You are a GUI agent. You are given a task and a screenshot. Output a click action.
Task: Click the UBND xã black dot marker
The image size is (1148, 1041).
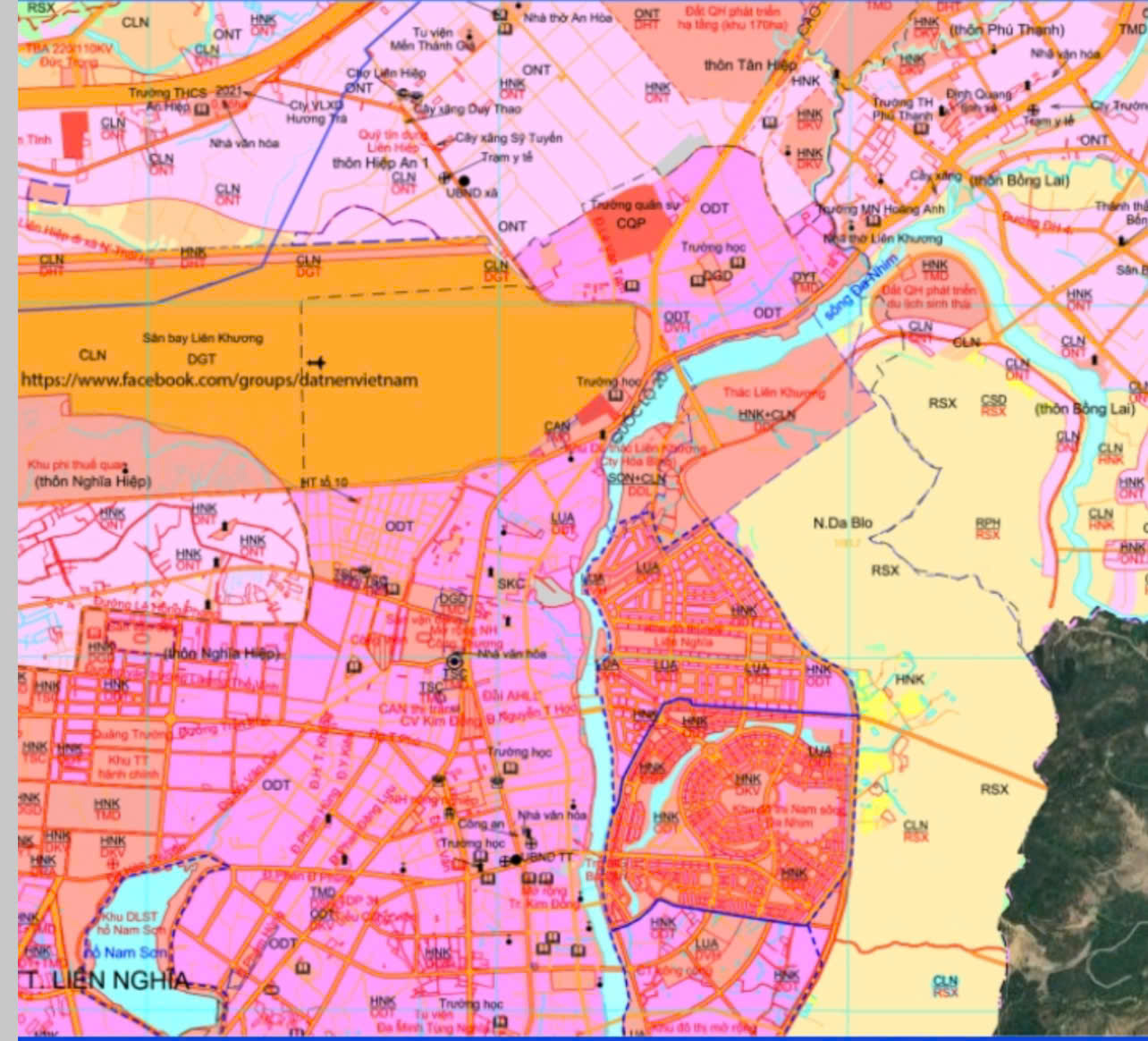coord(463,181)
